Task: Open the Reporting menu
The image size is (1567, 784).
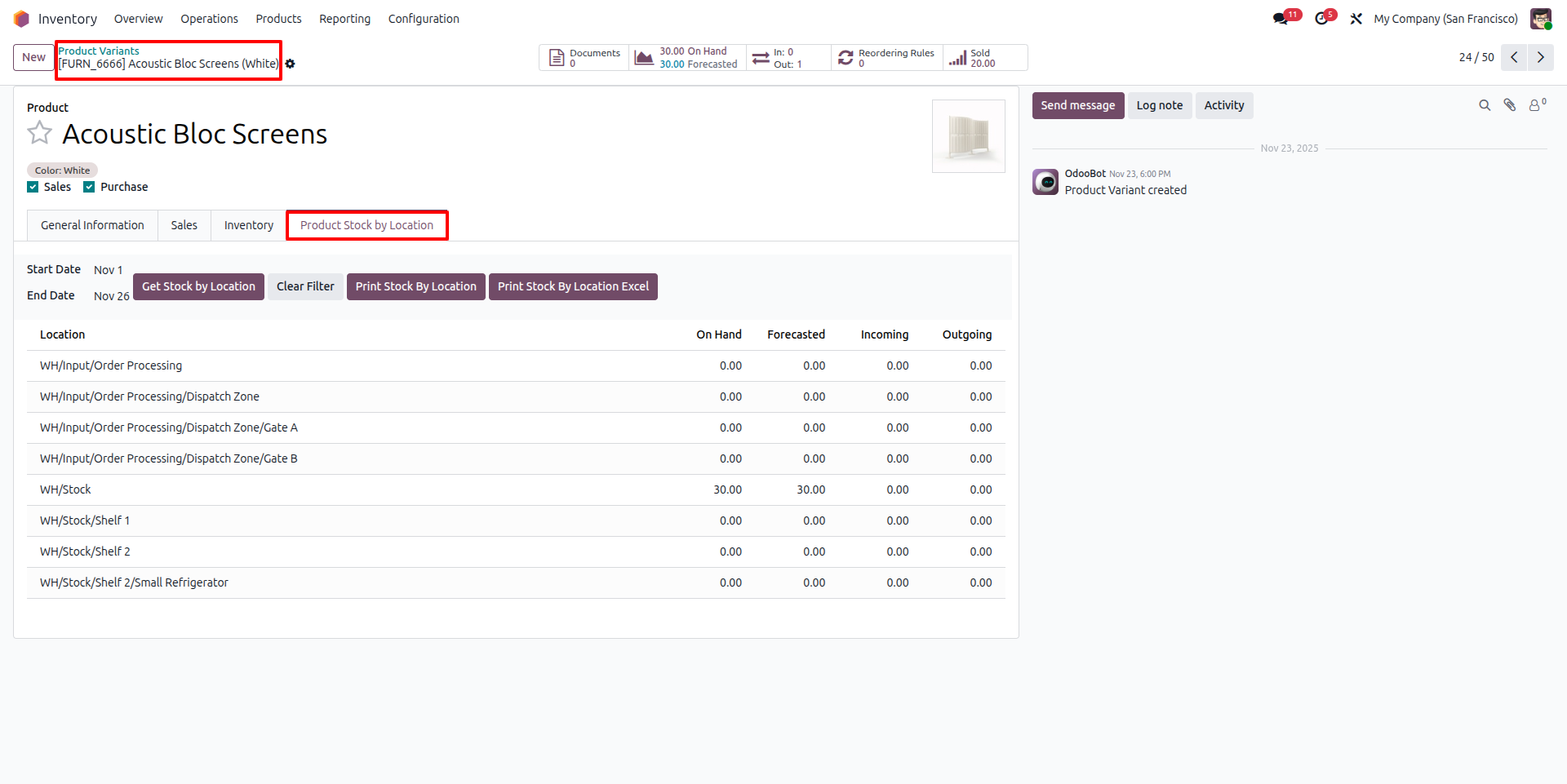Action: pos(344,19)
